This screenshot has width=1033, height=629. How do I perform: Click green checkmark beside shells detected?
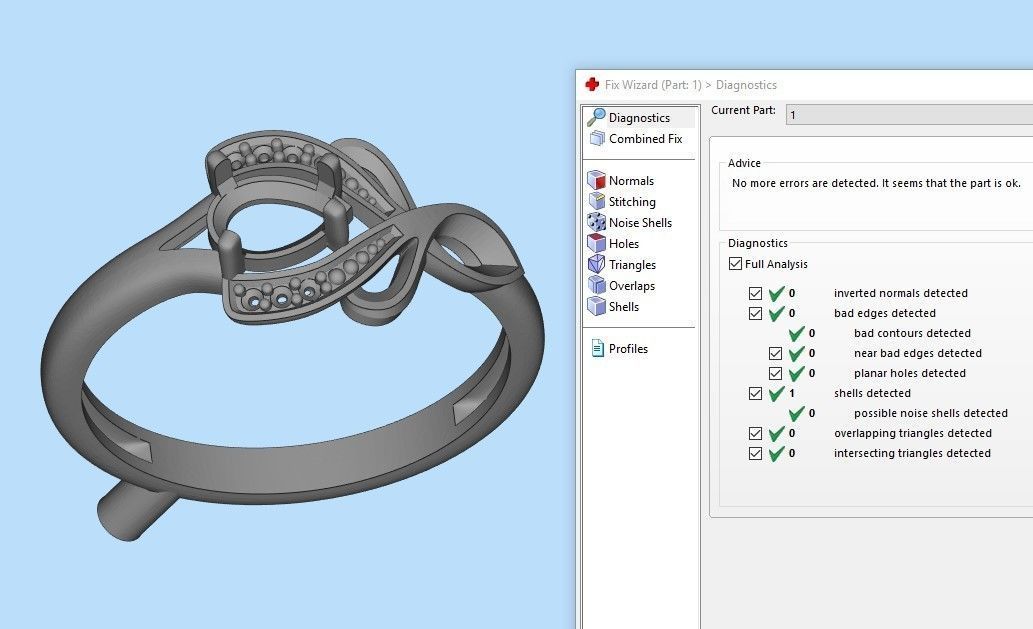(x=777, y=393)
